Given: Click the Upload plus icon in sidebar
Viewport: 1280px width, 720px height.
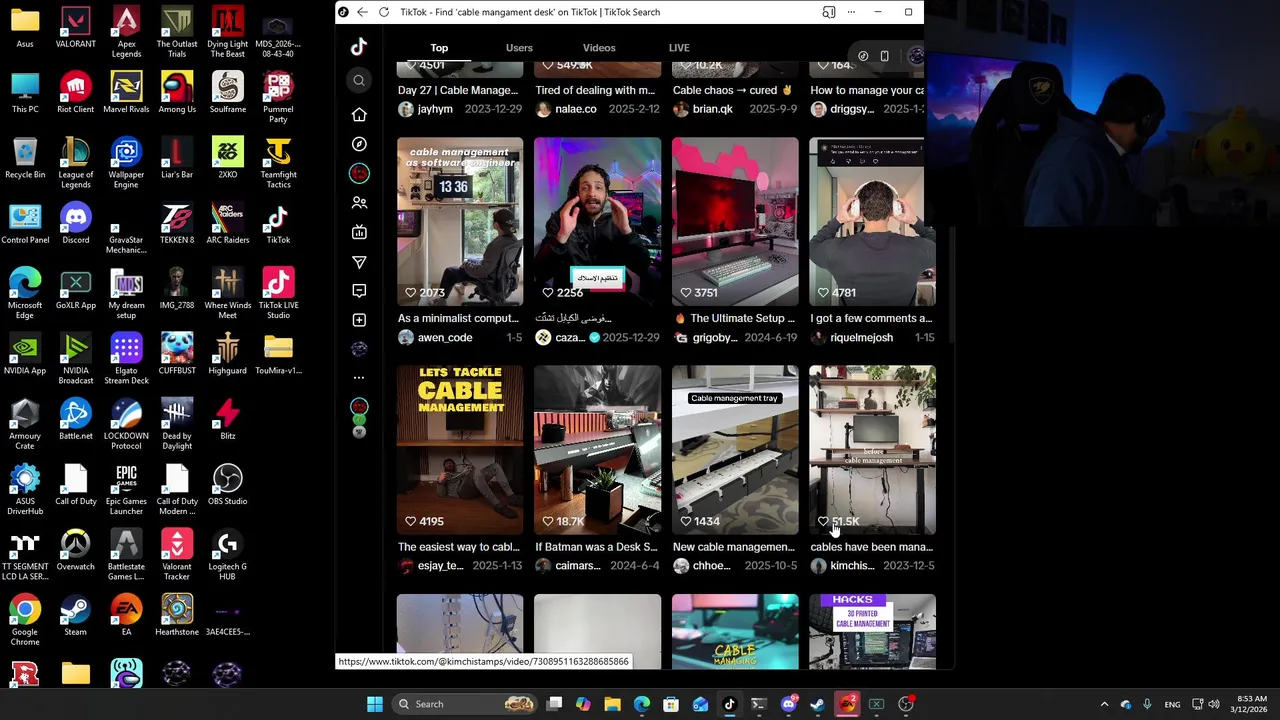Looking at the screenshot, I should (359, 320).
